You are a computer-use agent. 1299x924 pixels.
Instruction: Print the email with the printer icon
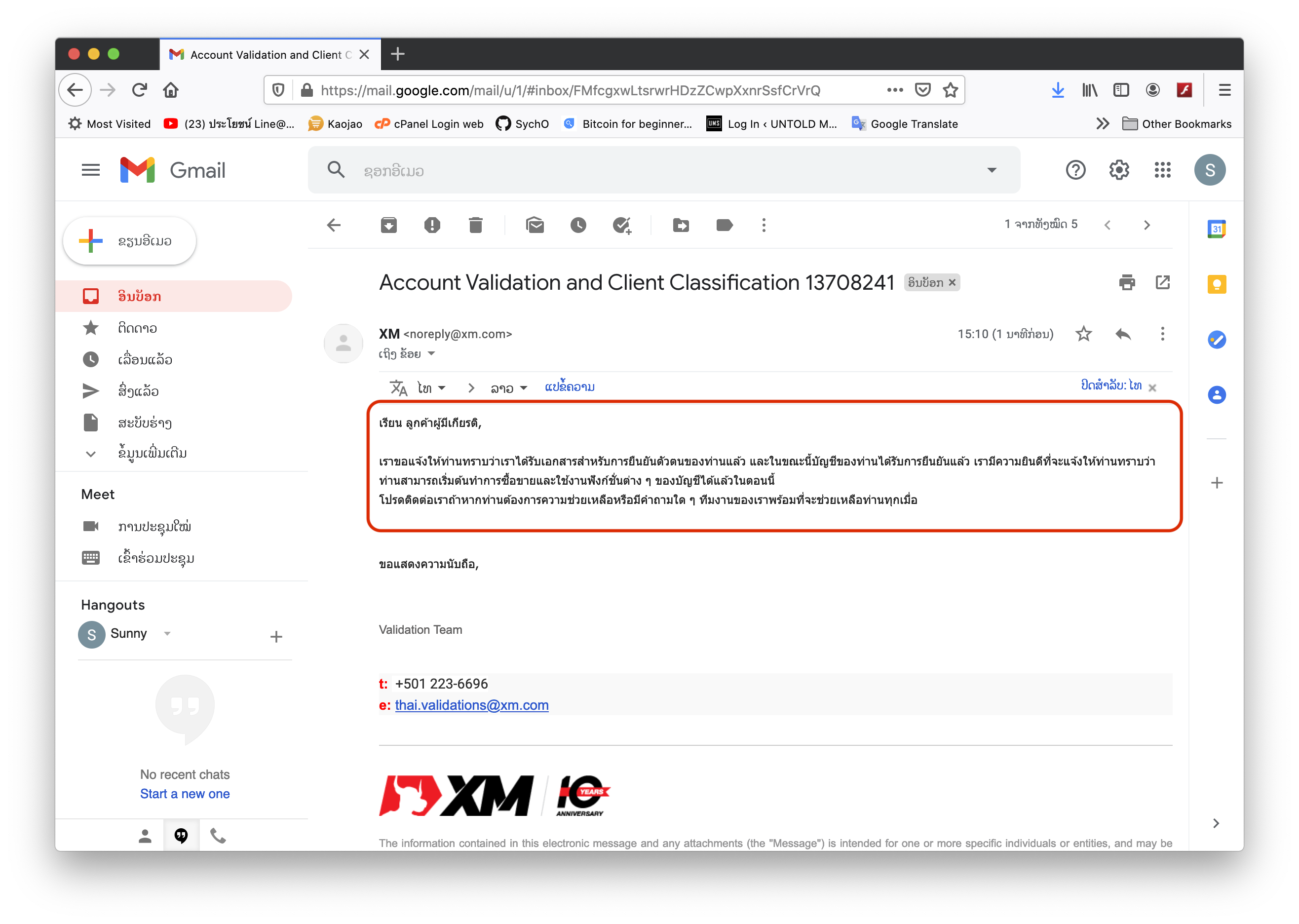click(1127, 283)
